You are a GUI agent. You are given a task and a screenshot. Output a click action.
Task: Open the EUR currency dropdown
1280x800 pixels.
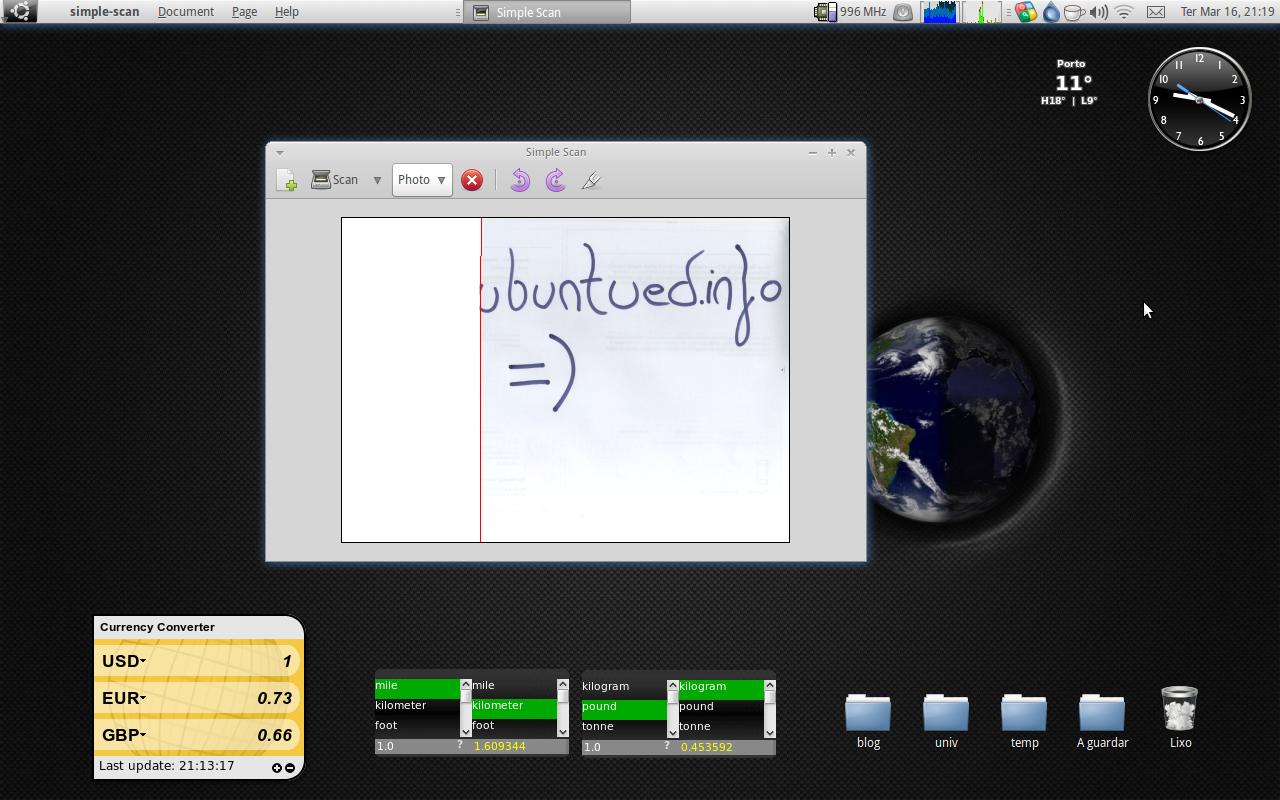(124, 698)
